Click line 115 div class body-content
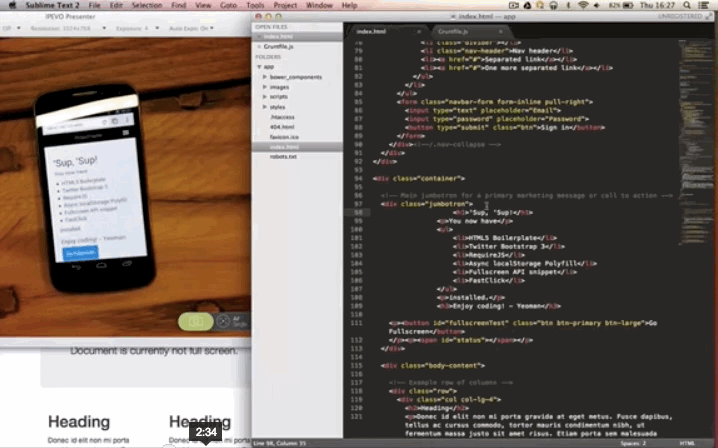Image resolution: width=718 pixels, height=448 pixels. 433,366
